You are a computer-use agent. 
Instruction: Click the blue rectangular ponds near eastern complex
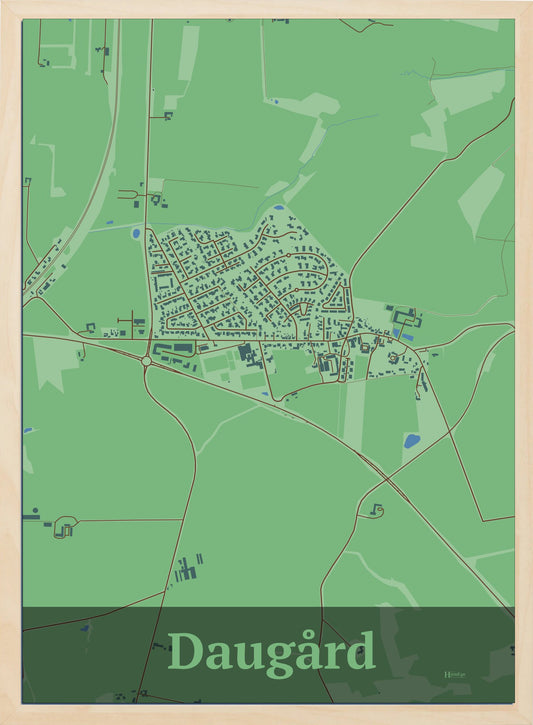tap(402, 335)
